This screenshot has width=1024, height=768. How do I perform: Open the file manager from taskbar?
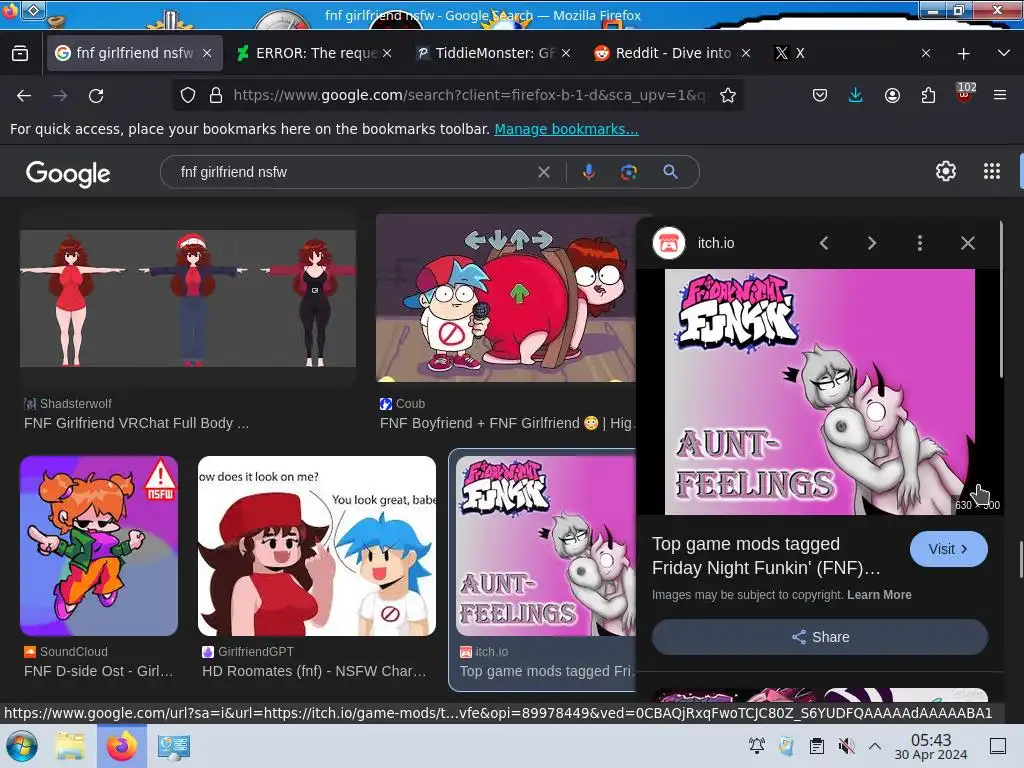[x=70, y=746]
